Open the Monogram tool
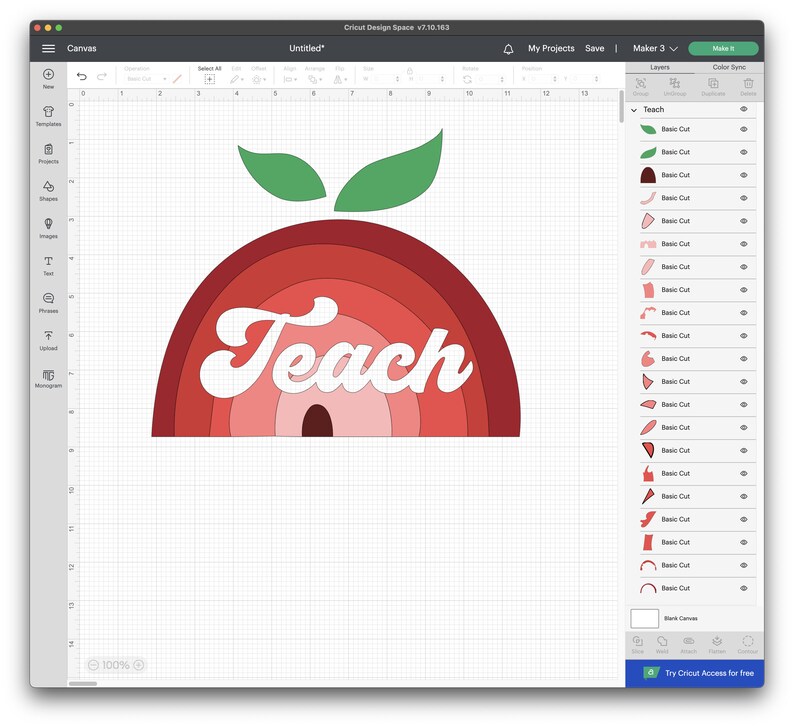The image size is (794, 727). (x=48, y=378)
